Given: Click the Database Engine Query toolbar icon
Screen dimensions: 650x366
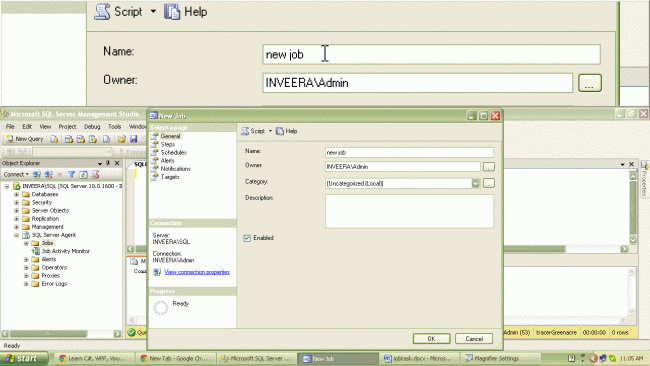Looking at the screenshot, I should pyautogui.click(x=54, y=139).
